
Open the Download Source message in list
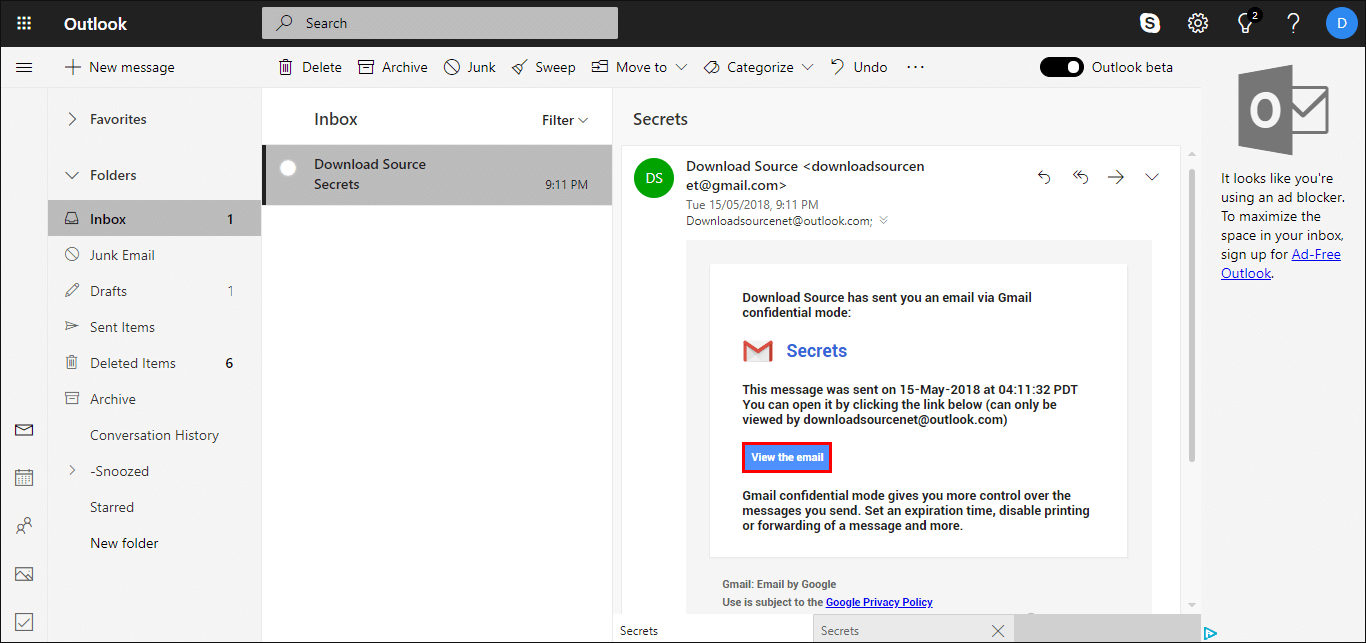[437, 175]
